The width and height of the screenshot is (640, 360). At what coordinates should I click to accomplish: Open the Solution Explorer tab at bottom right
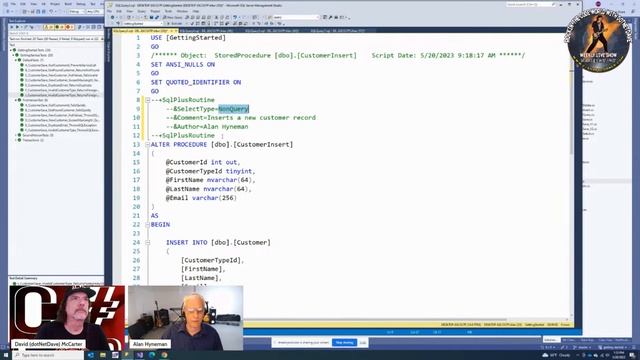551,340
